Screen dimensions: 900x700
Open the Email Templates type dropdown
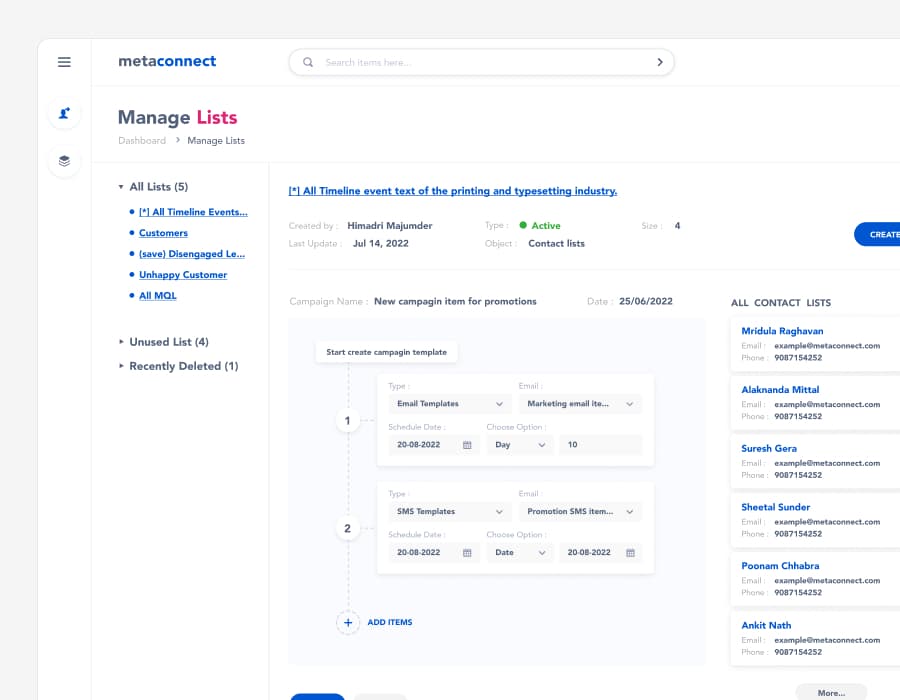click(449, 404)
